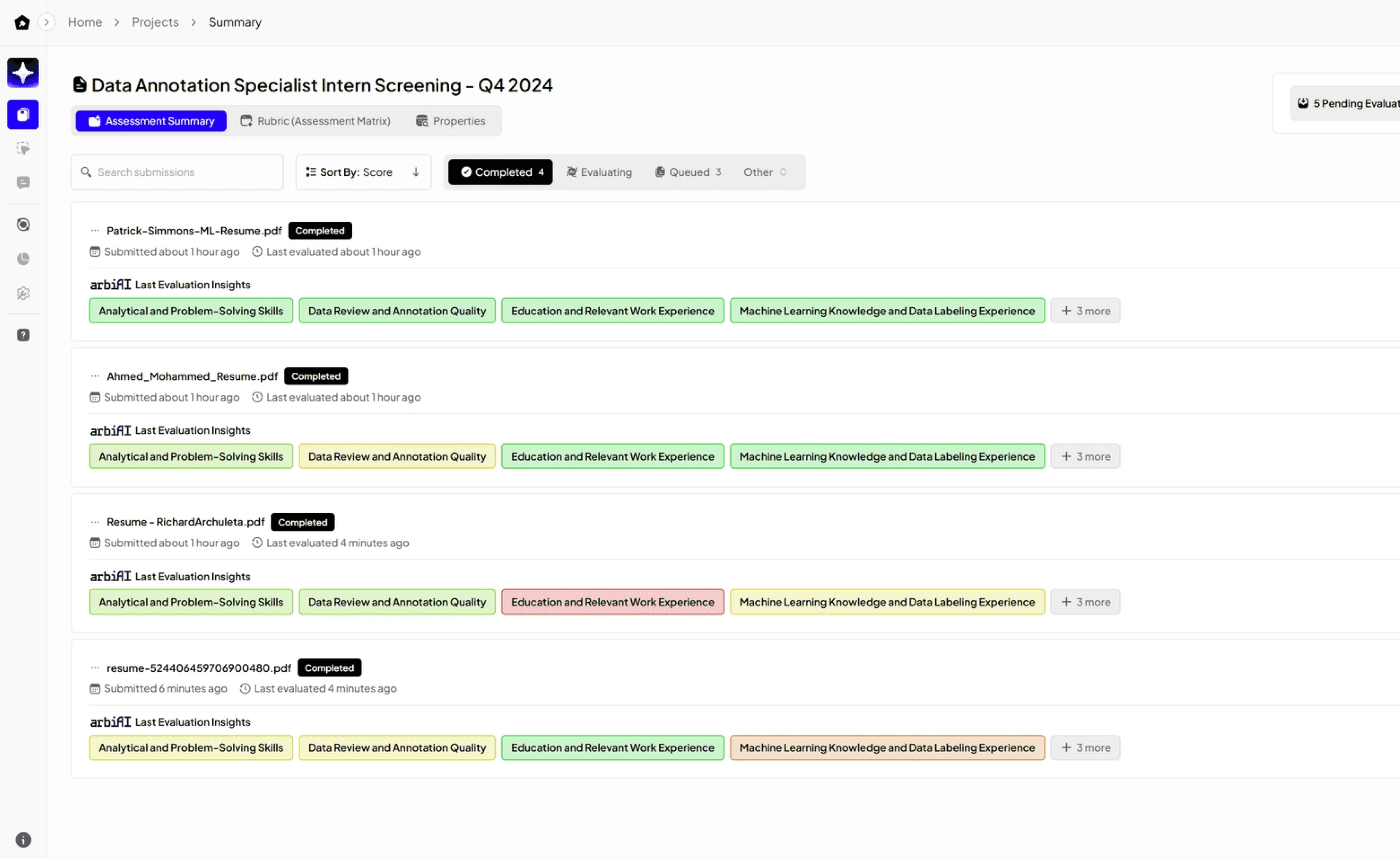Focus the Search submissions field
This screenshot has width=1400, height=859.
point(177,172)
